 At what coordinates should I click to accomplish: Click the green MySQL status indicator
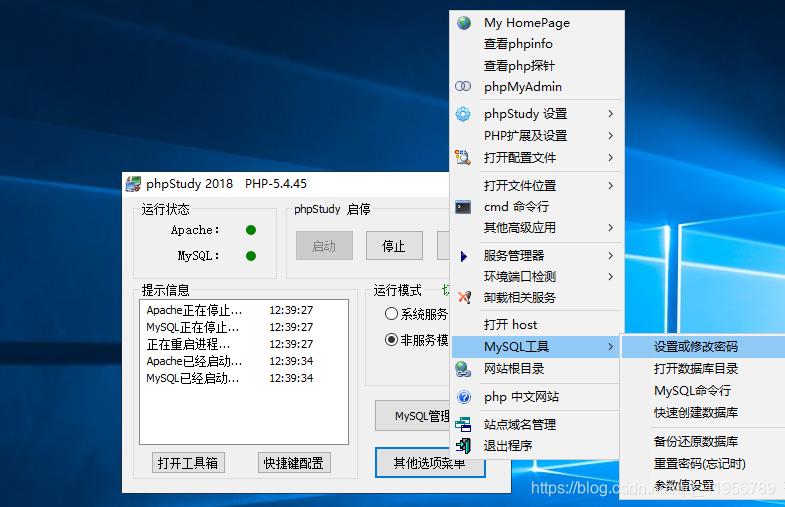[x=251, y=256]
